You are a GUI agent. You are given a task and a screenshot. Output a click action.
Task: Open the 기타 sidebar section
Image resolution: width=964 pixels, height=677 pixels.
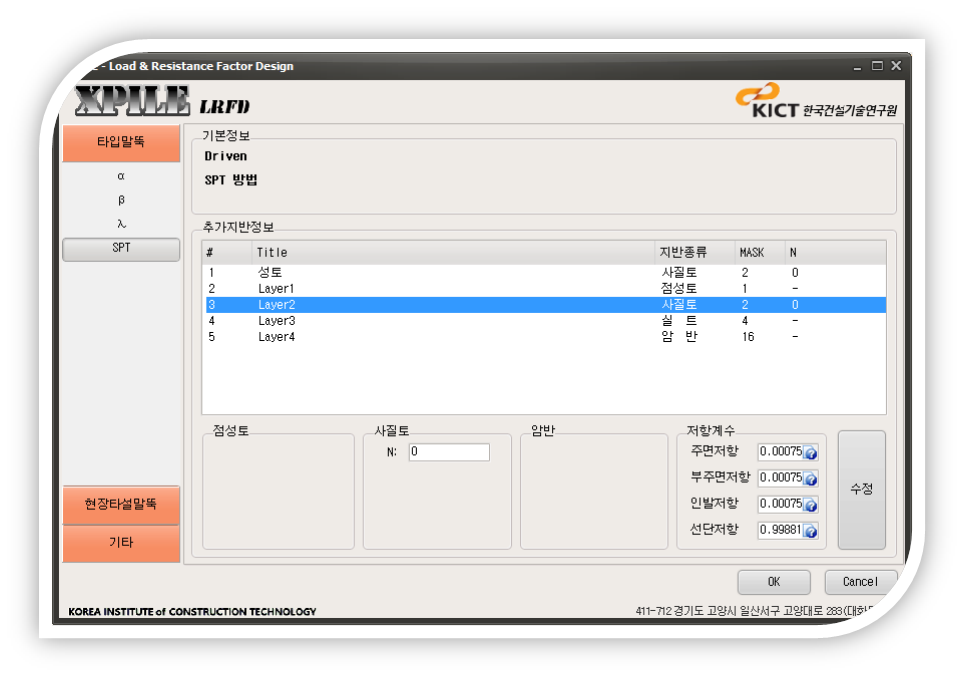click(x=121, y=544)
